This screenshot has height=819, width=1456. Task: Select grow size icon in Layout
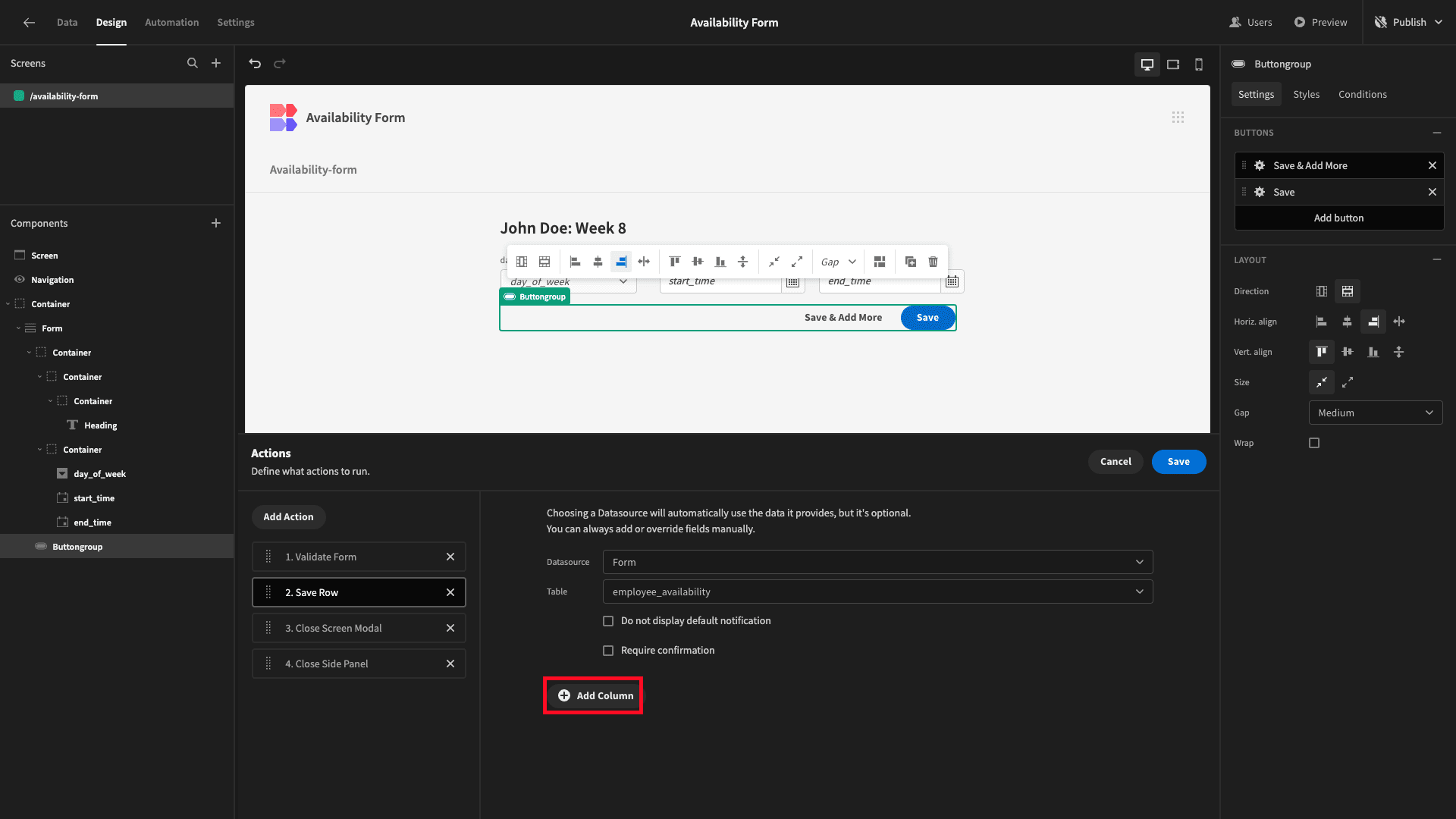(x=1348, y=382)
